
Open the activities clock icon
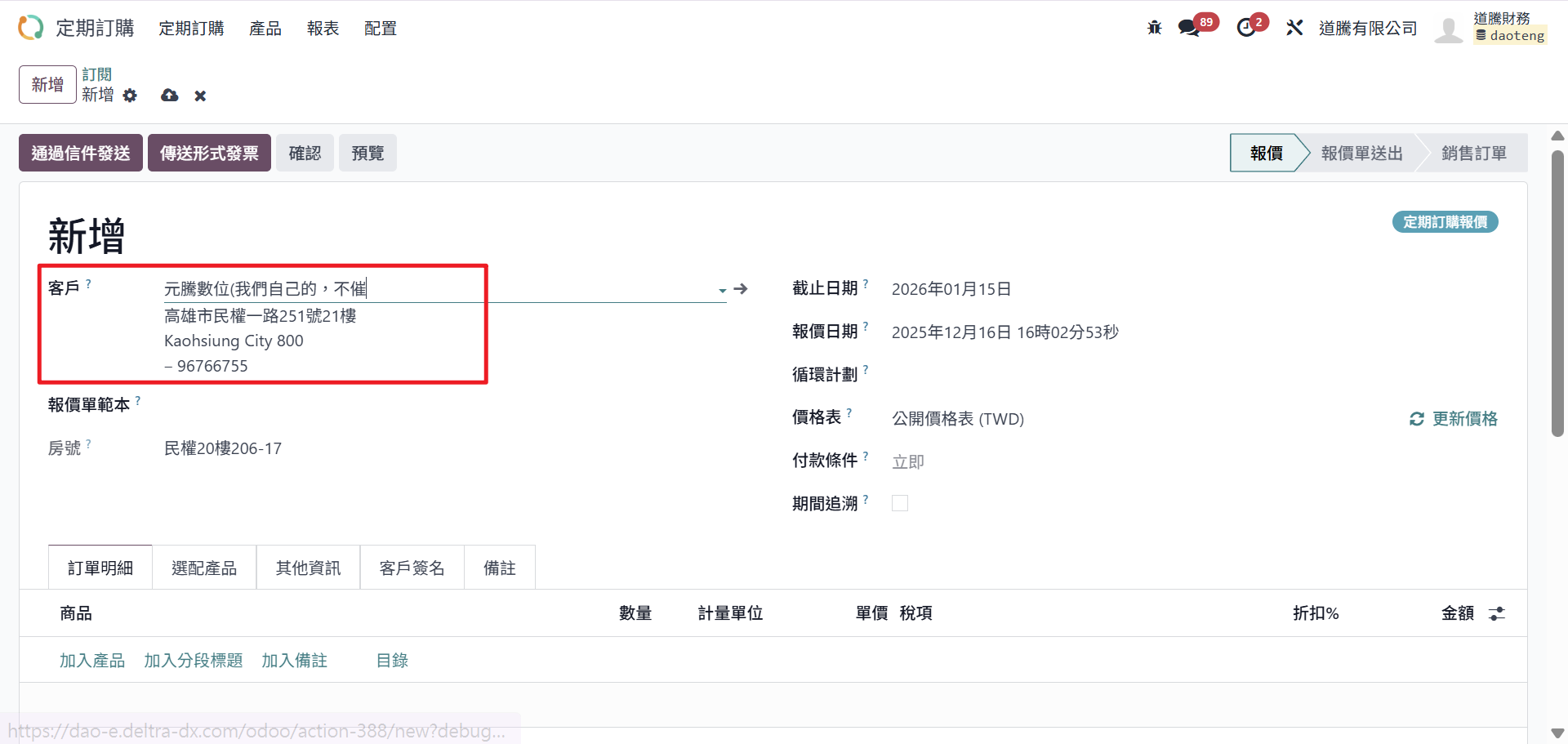(x=1246, y=28)
